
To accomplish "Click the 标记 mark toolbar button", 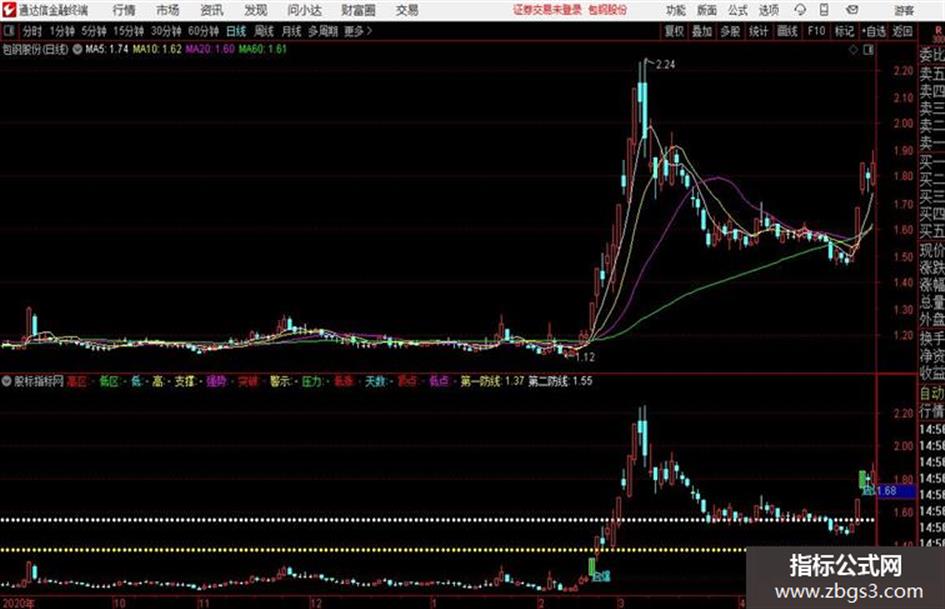I will tap(844, 31).
